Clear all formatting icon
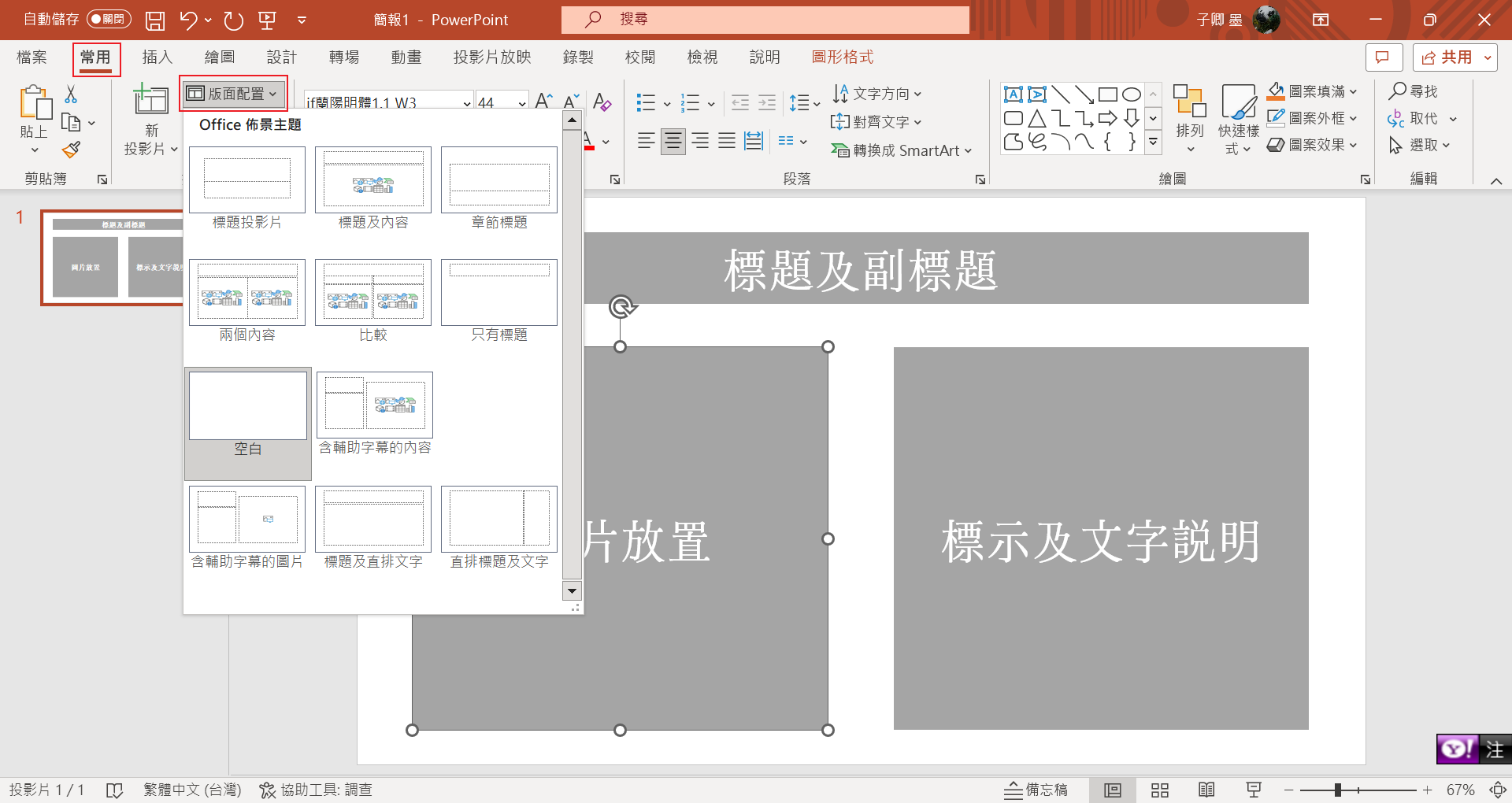The image size is (1512, 803). coord(602,101)
